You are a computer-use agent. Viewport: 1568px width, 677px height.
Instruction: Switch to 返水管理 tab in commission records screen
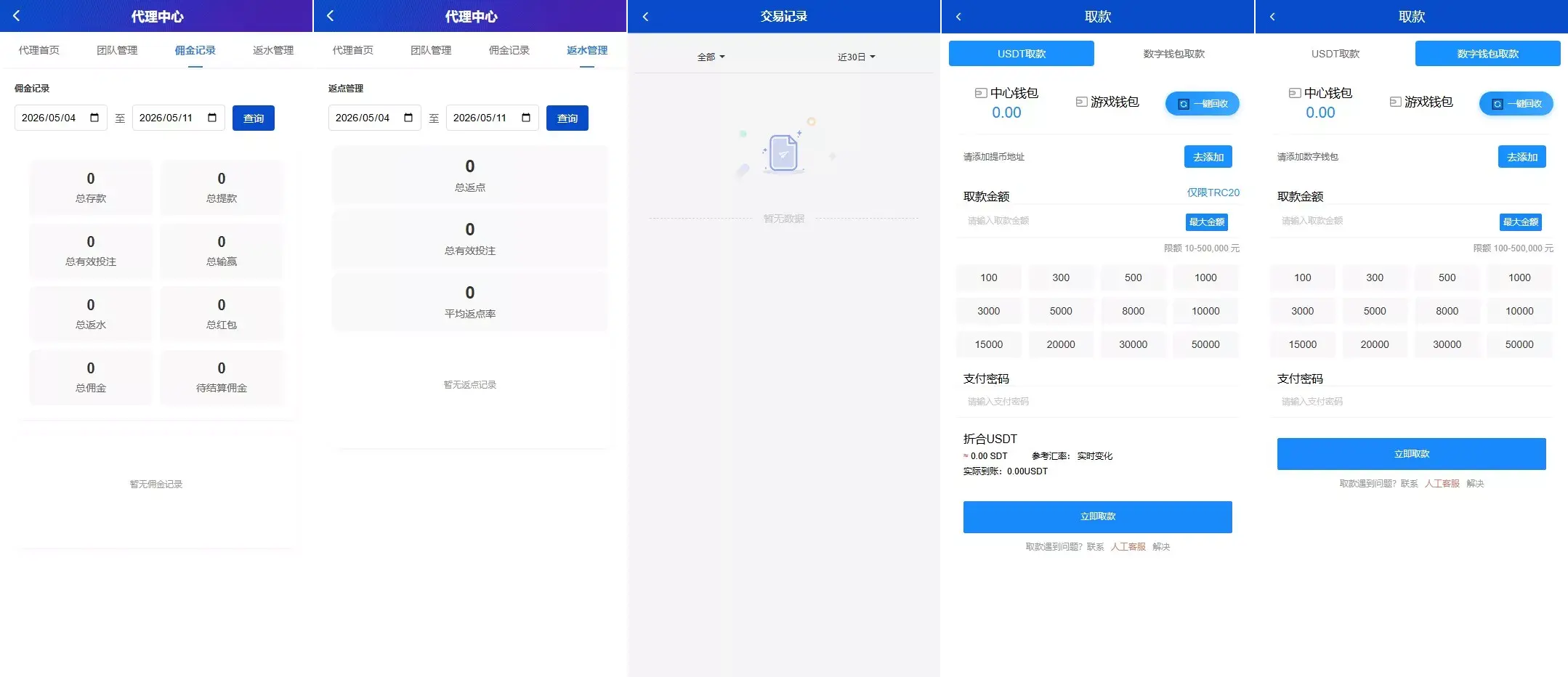273,50
